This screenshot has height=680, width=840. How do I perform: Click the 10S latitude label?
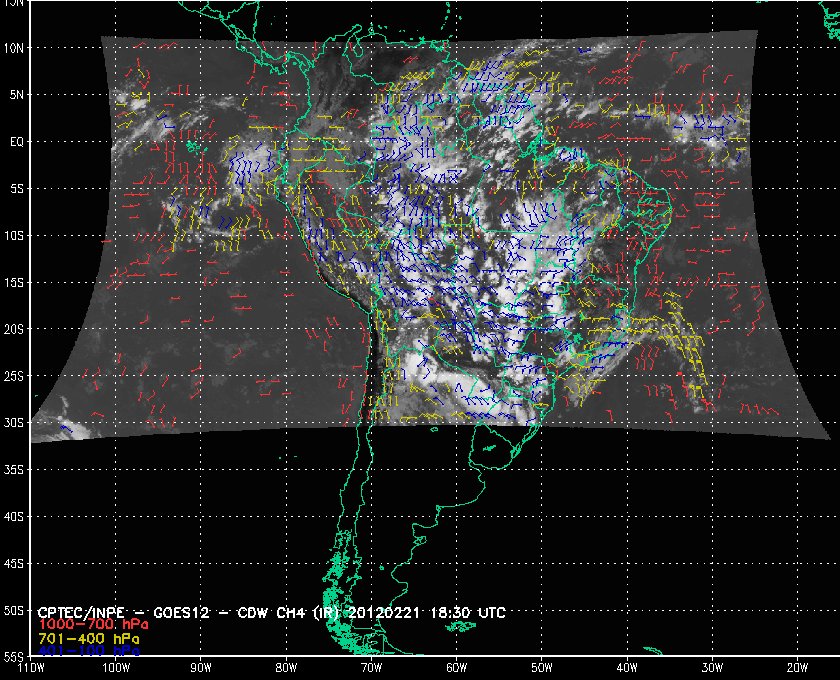tap(14, 236)
